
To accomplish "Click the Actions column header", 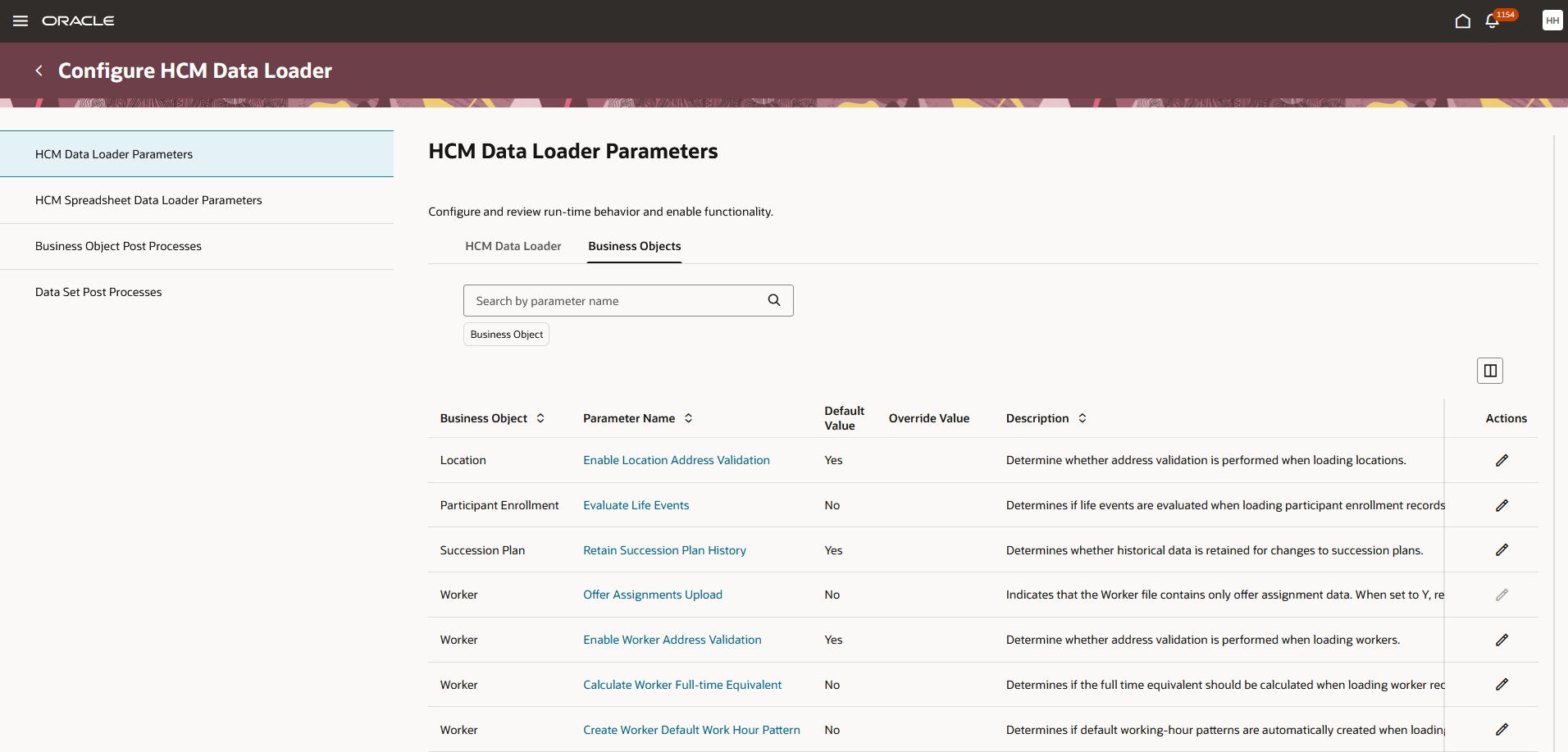I will 1506,418.
